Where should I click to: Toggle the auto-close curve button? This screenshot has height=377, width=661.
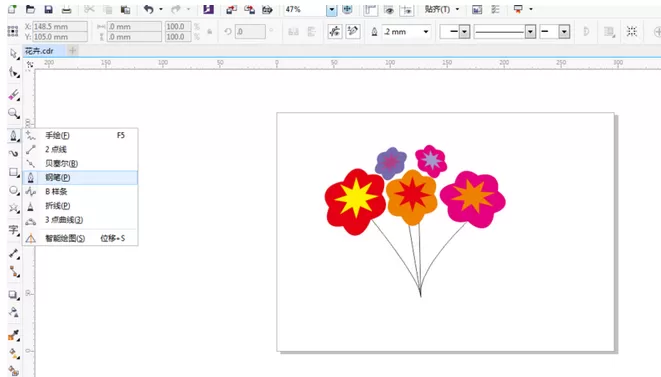335,31
